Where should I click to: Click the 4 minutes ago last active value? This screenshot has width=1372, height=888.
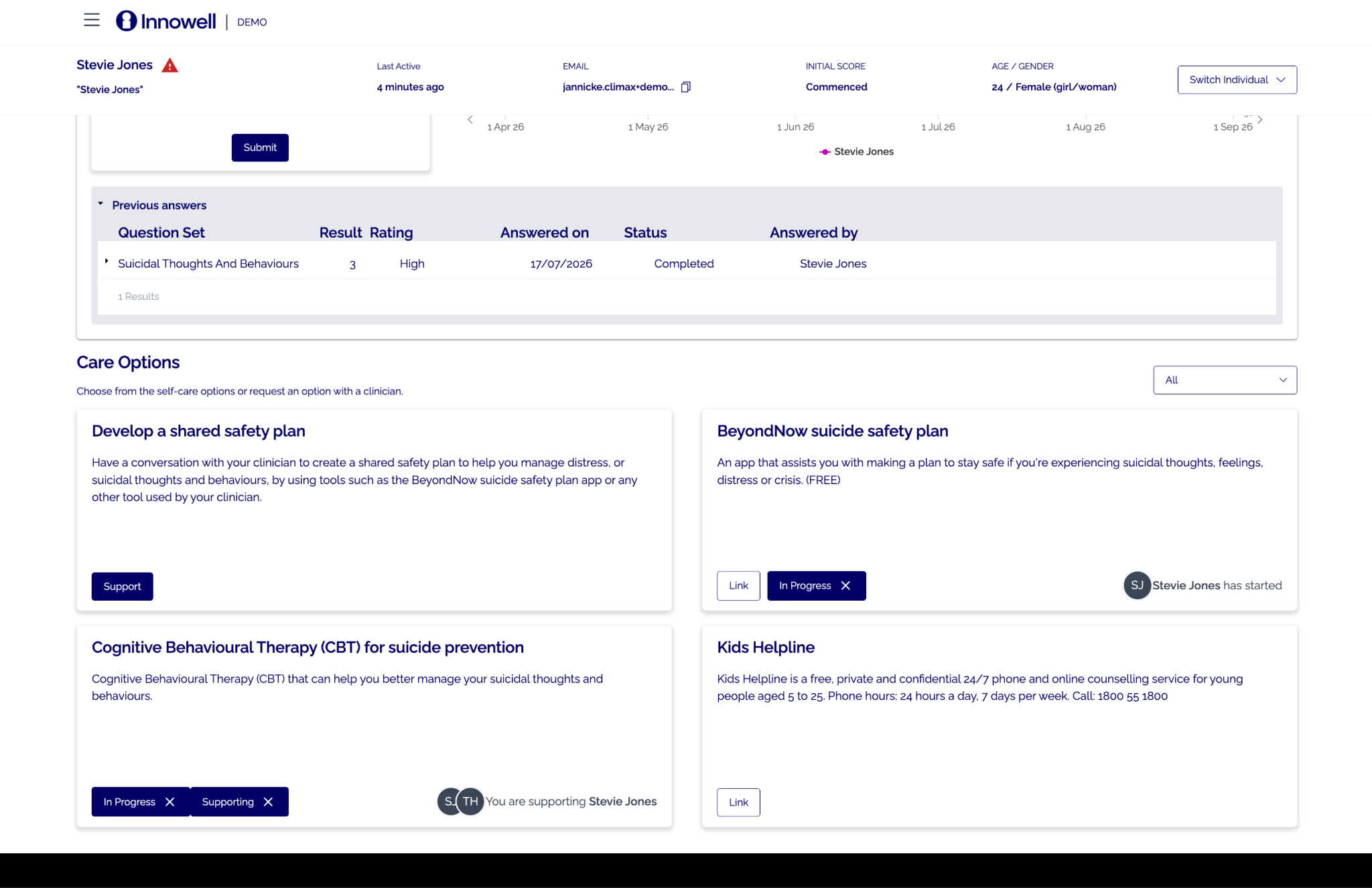(410, 87)
